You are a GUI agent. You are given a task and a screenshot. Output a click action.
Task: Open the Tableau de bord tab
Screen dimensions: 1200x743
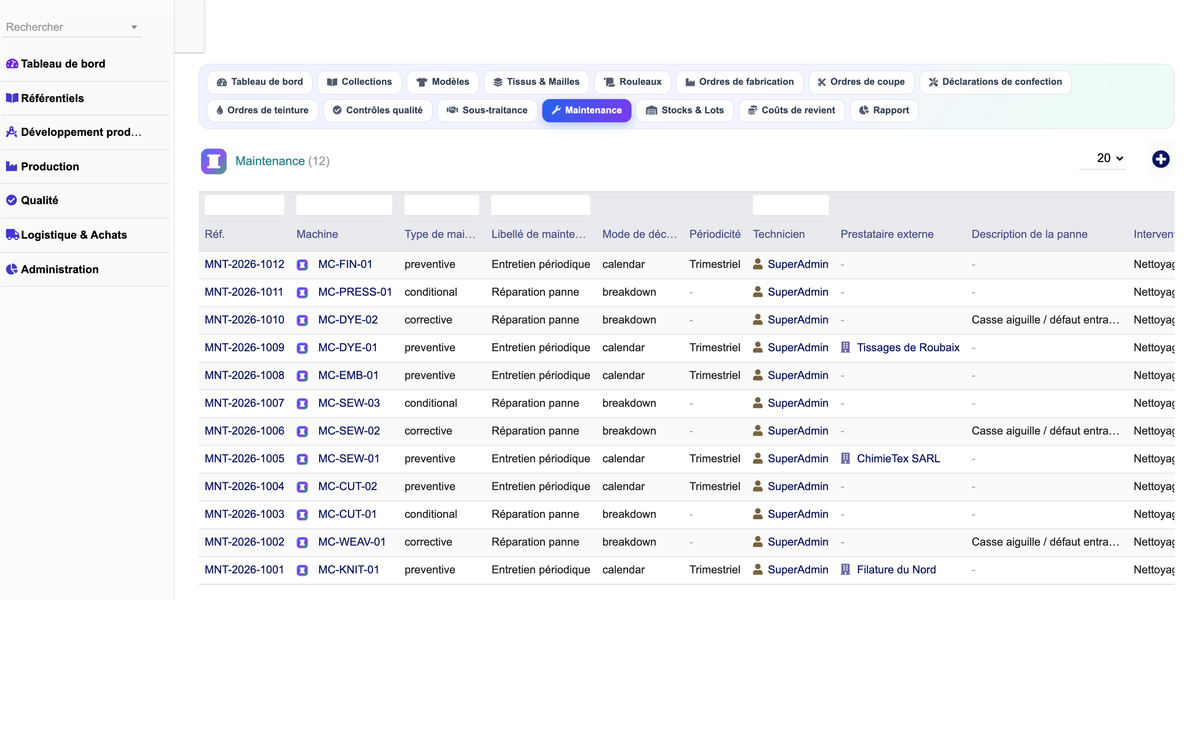click(260, 82)
